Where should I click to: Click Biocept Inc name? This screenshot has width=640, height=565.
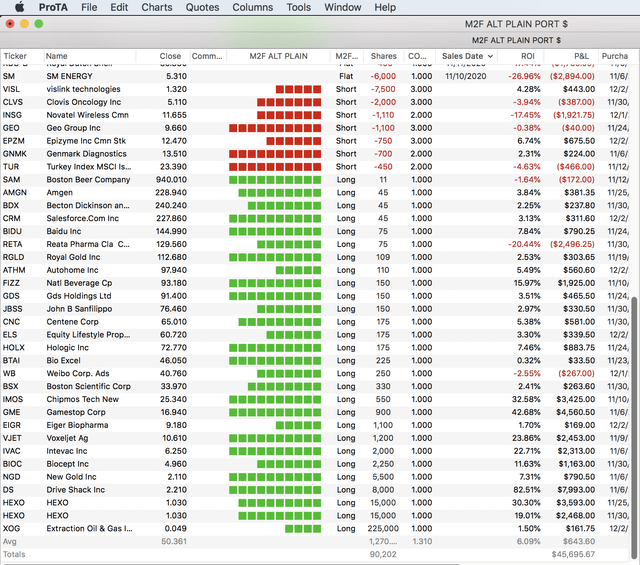click(x=67, y=464)
